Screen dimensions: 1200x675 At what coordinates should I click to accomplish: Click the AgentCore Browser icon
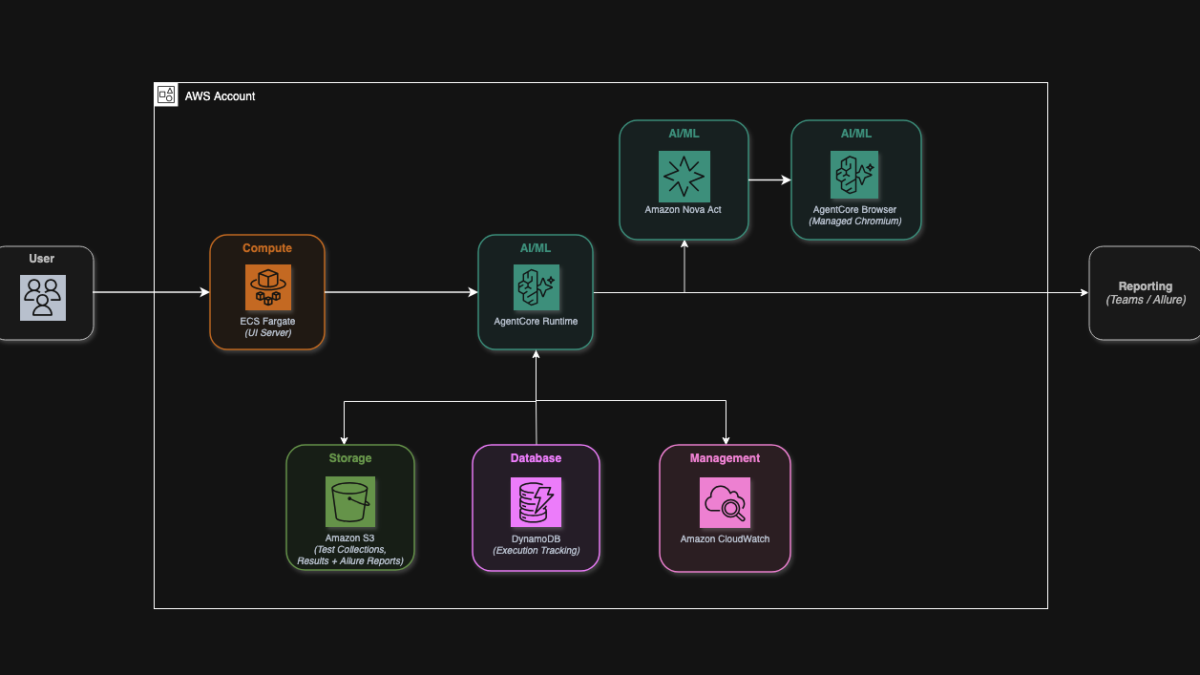(x=855, y=175)
